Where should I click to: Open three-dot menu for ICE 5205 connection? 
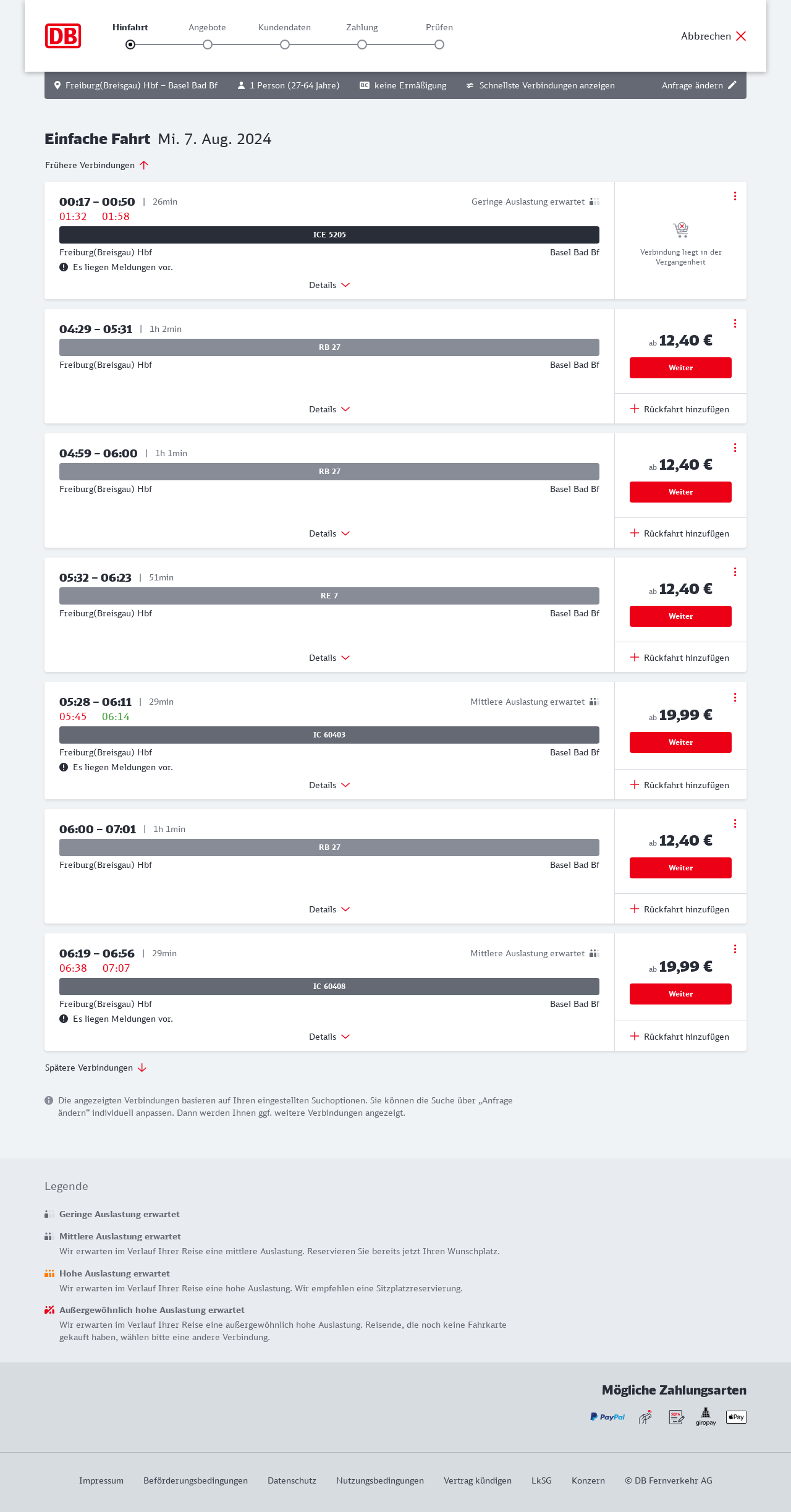[x=735, y=196]
